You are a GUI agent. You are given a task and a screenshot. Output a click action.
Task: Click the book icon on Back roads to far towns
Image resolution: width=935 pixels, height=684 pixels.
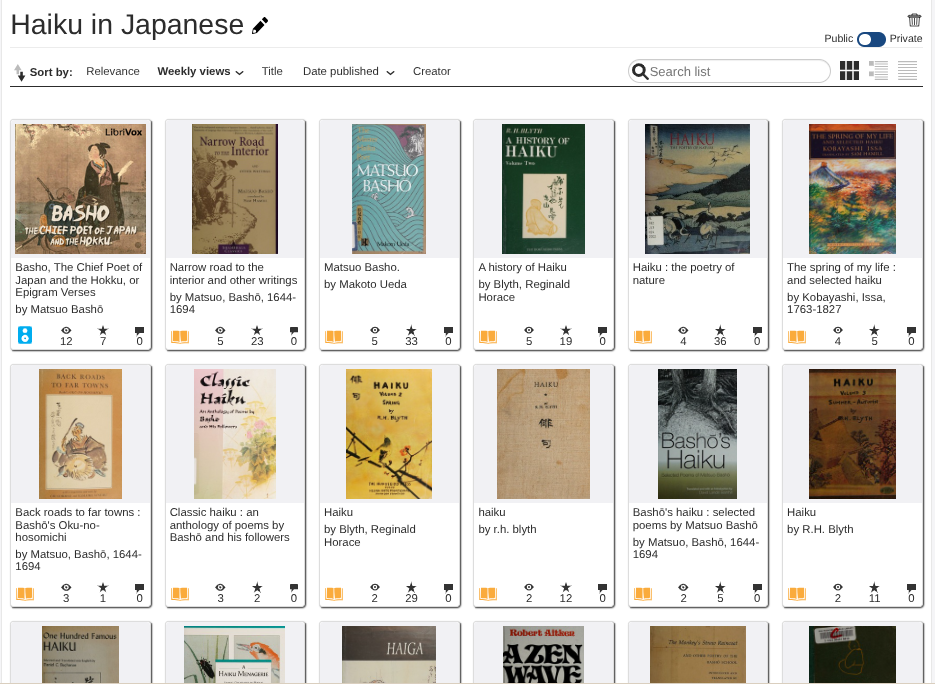tap(24, 594)
